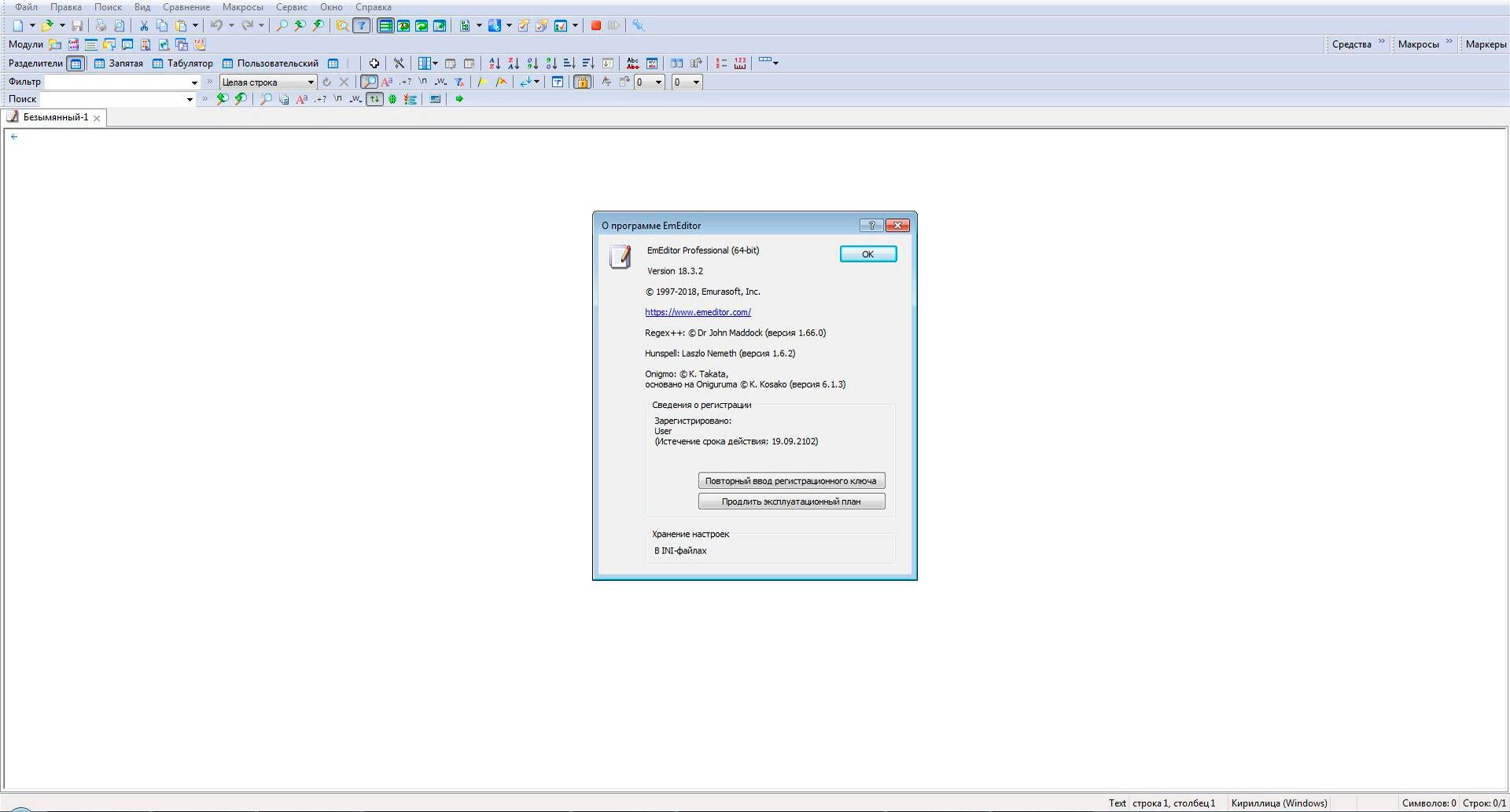Click the Cut scissors icon
This screenshot has width=1510, height=812.
(144, 25)
